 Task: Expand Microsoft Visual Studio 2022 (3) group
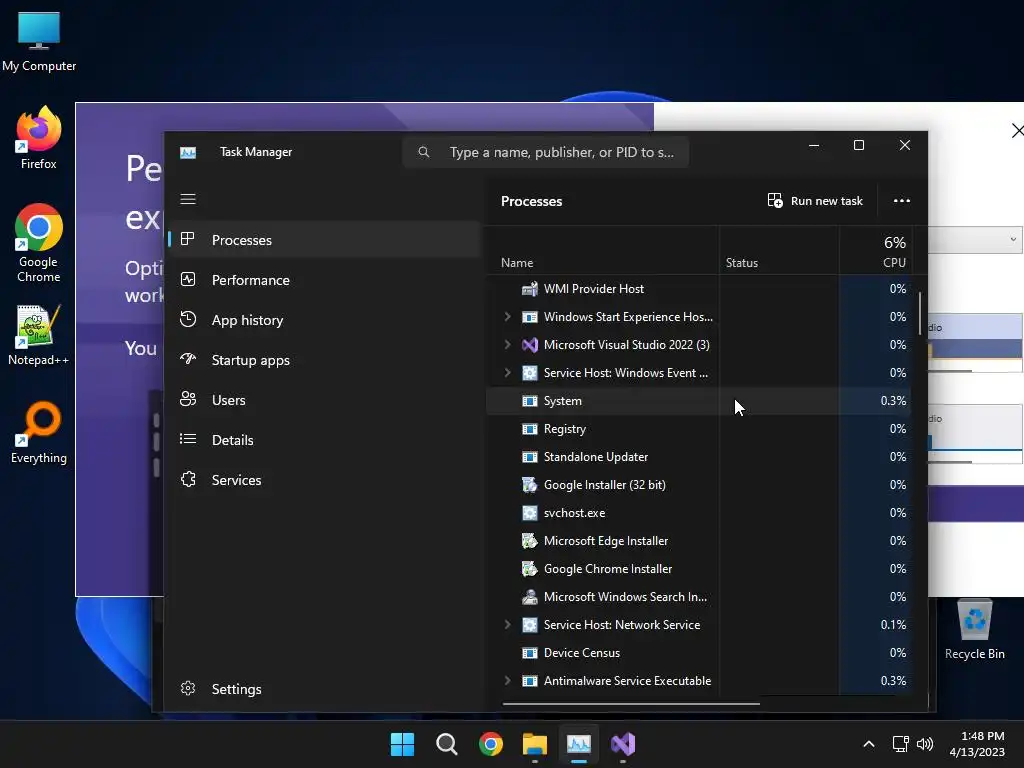tap(507, 345)
